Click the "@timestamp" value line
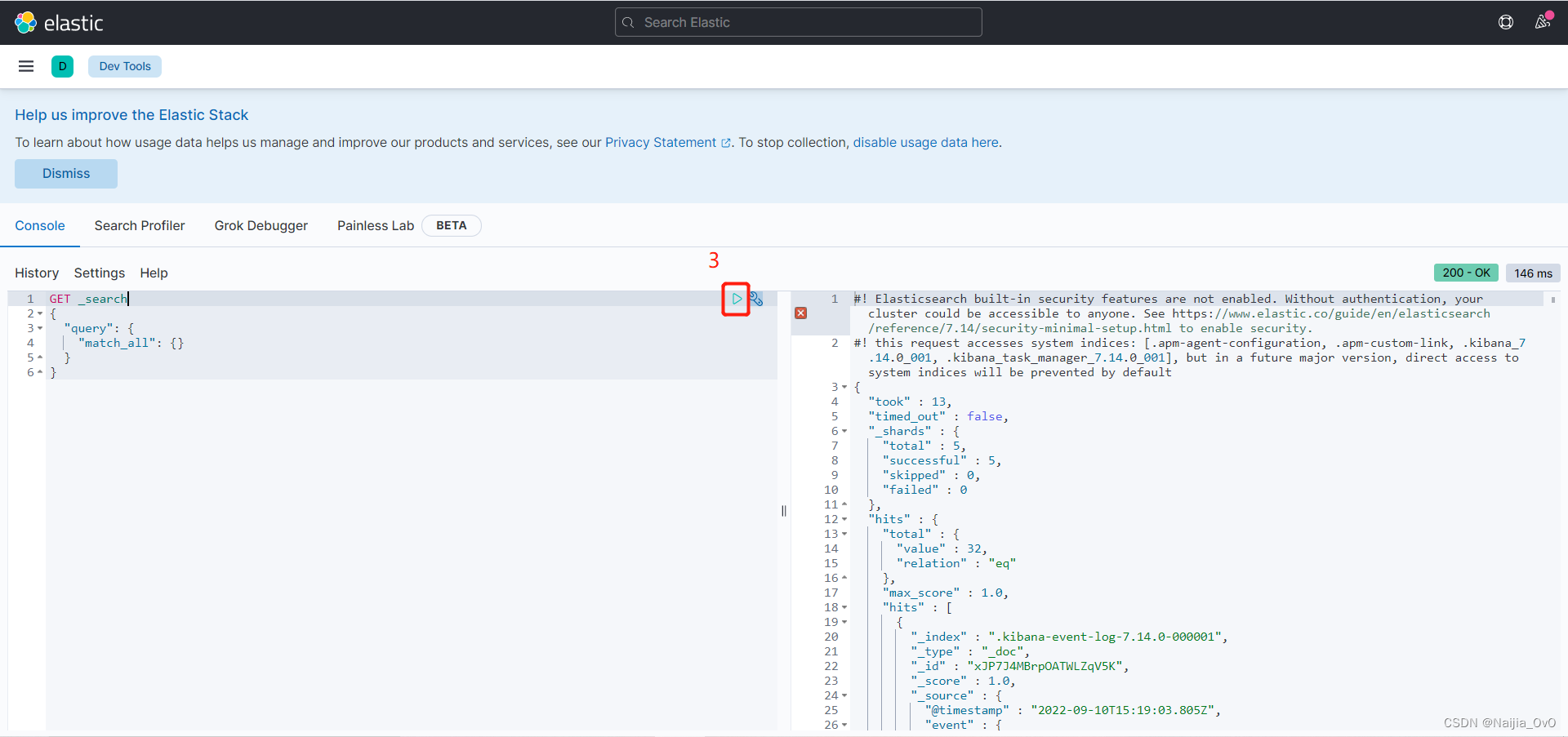 coord(1073,710)
